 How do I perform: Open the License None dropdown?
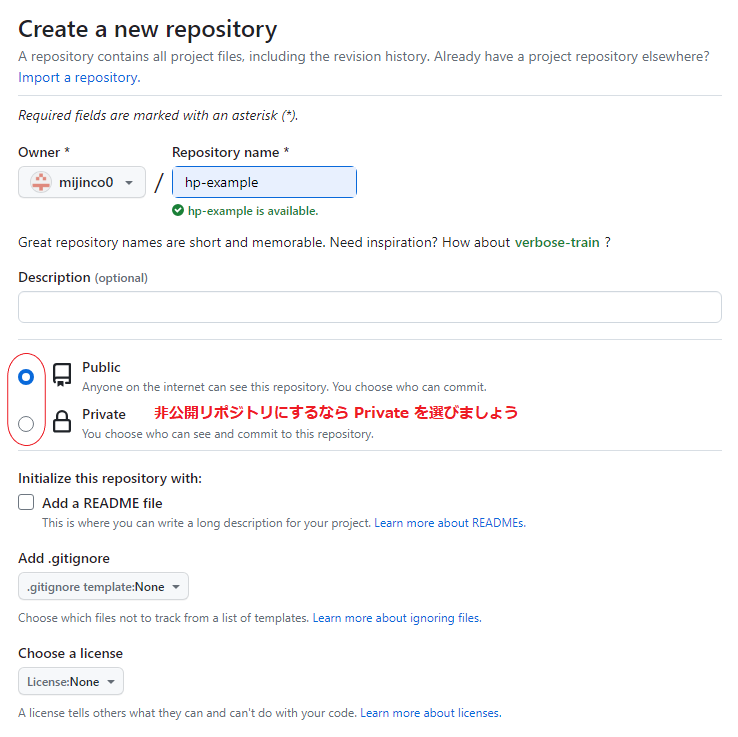(70, 682)
